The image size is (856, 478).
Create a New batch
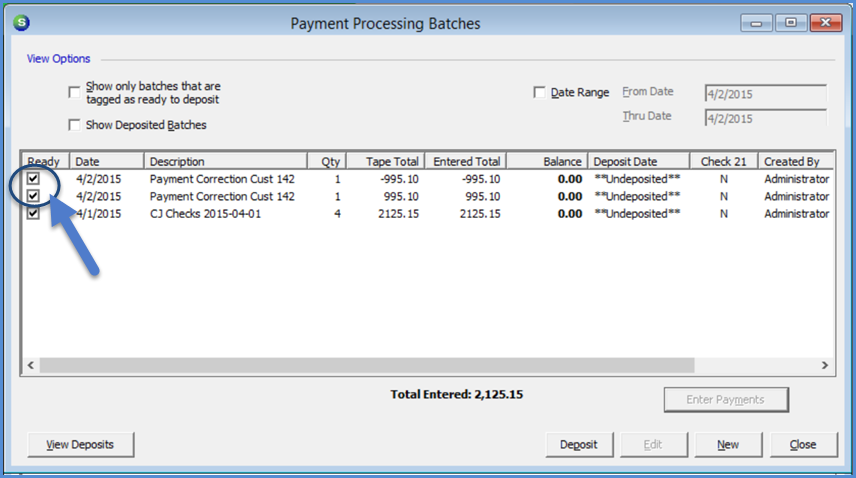point(728,445)
